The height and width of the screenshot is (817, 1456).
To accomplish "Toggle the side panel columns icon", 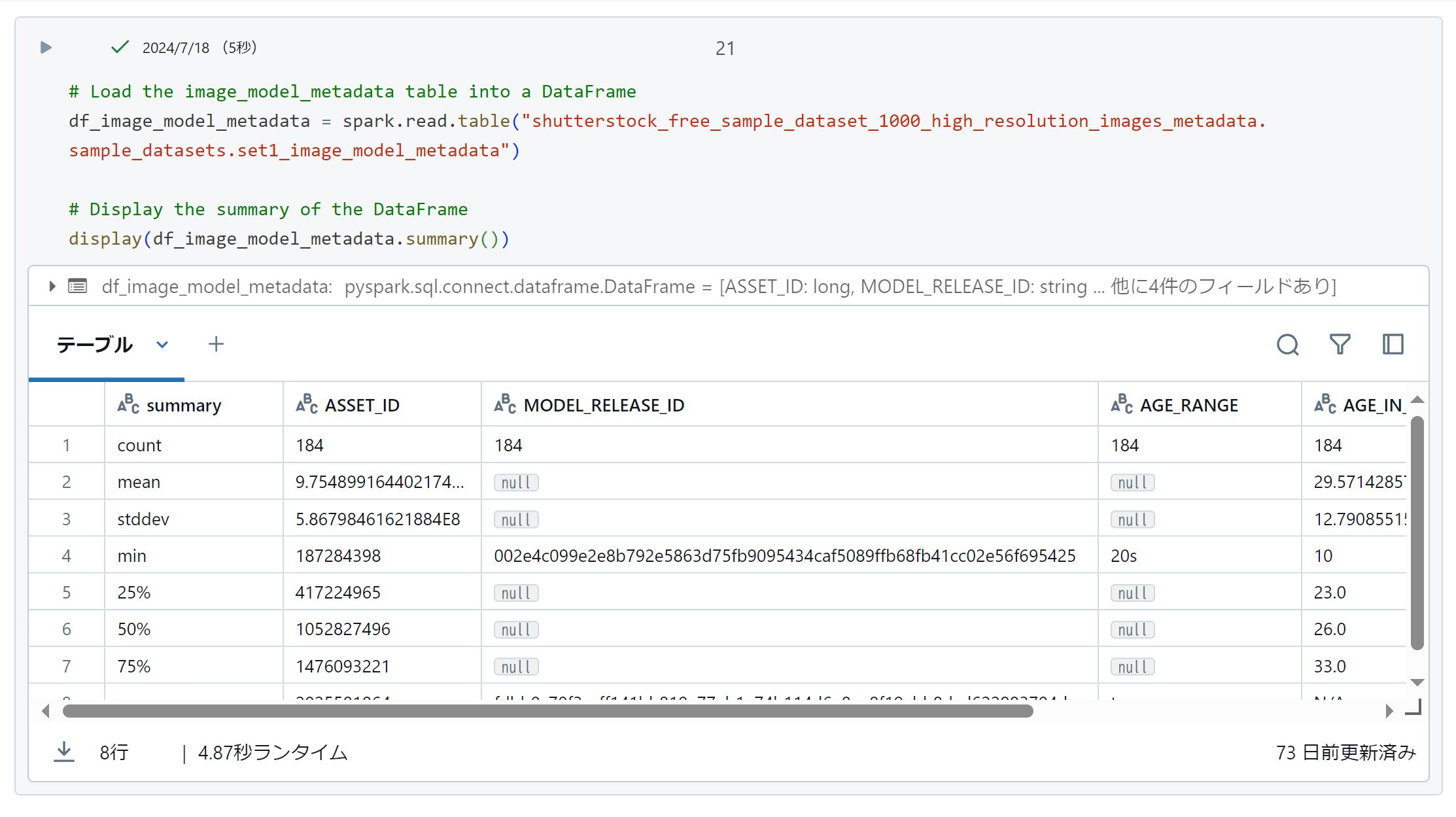I will point(1393,345).
